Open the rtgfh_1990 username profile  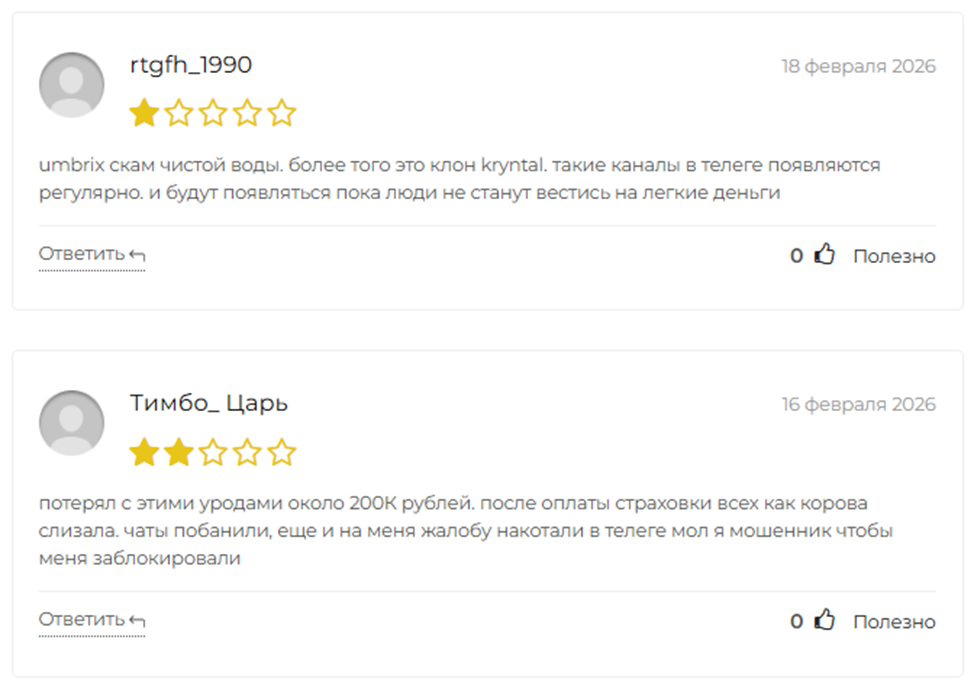[191, 65]
